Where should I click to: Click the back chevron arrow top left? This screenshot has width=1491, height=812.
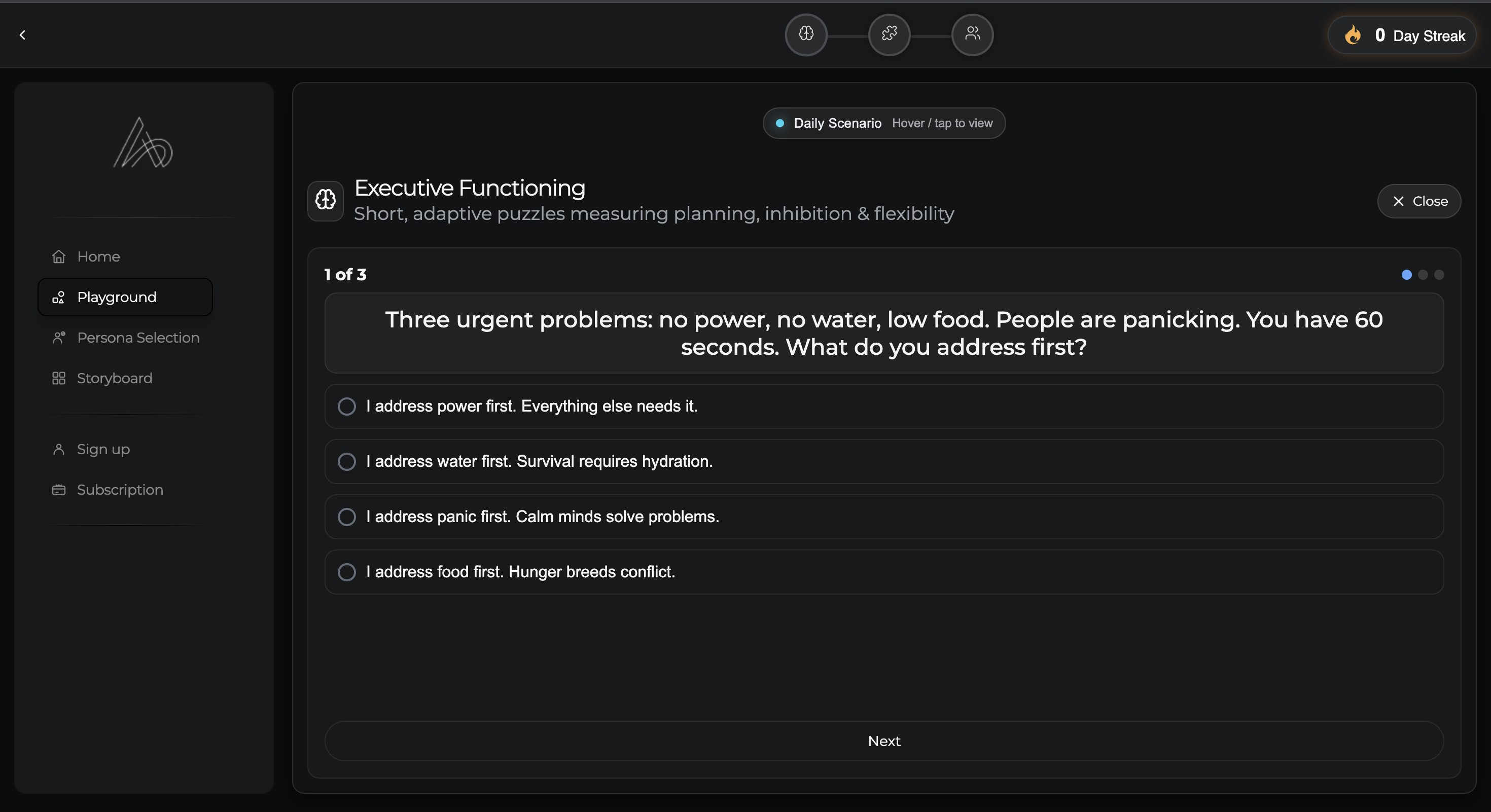coord(23,34)
